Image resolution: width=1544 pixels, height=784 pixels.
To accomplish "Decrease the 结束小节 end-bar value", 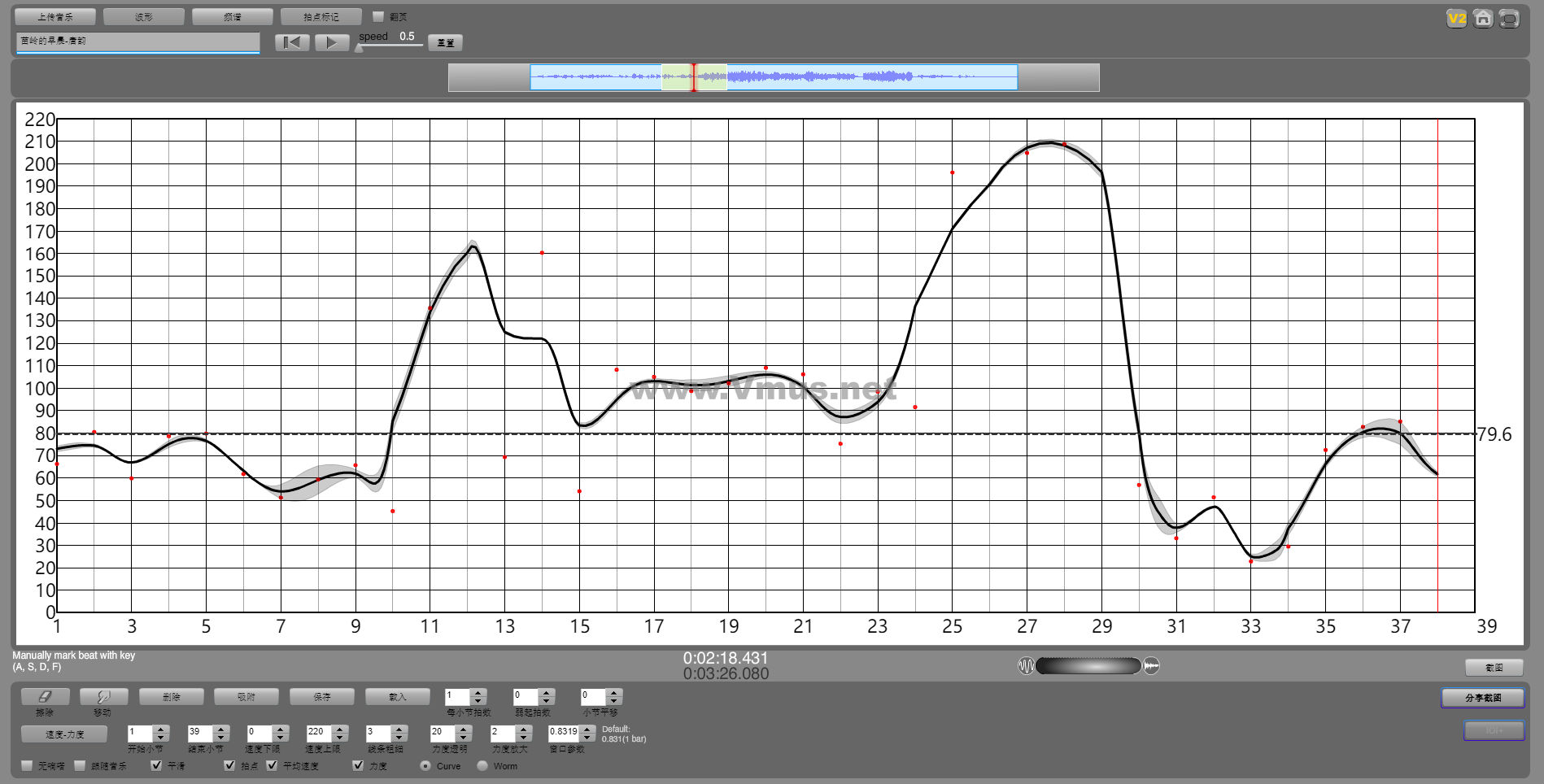I will [x=220, y=737].
